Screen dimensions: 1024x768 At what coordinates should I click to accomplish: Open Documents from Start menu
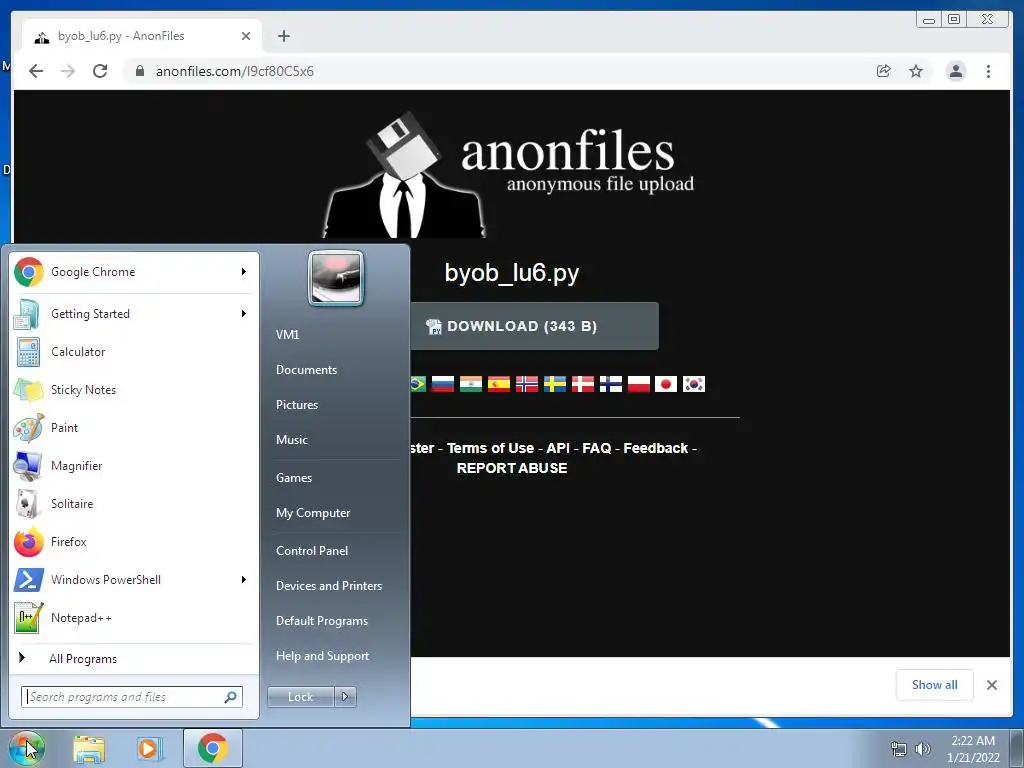[x=306, y=370]
